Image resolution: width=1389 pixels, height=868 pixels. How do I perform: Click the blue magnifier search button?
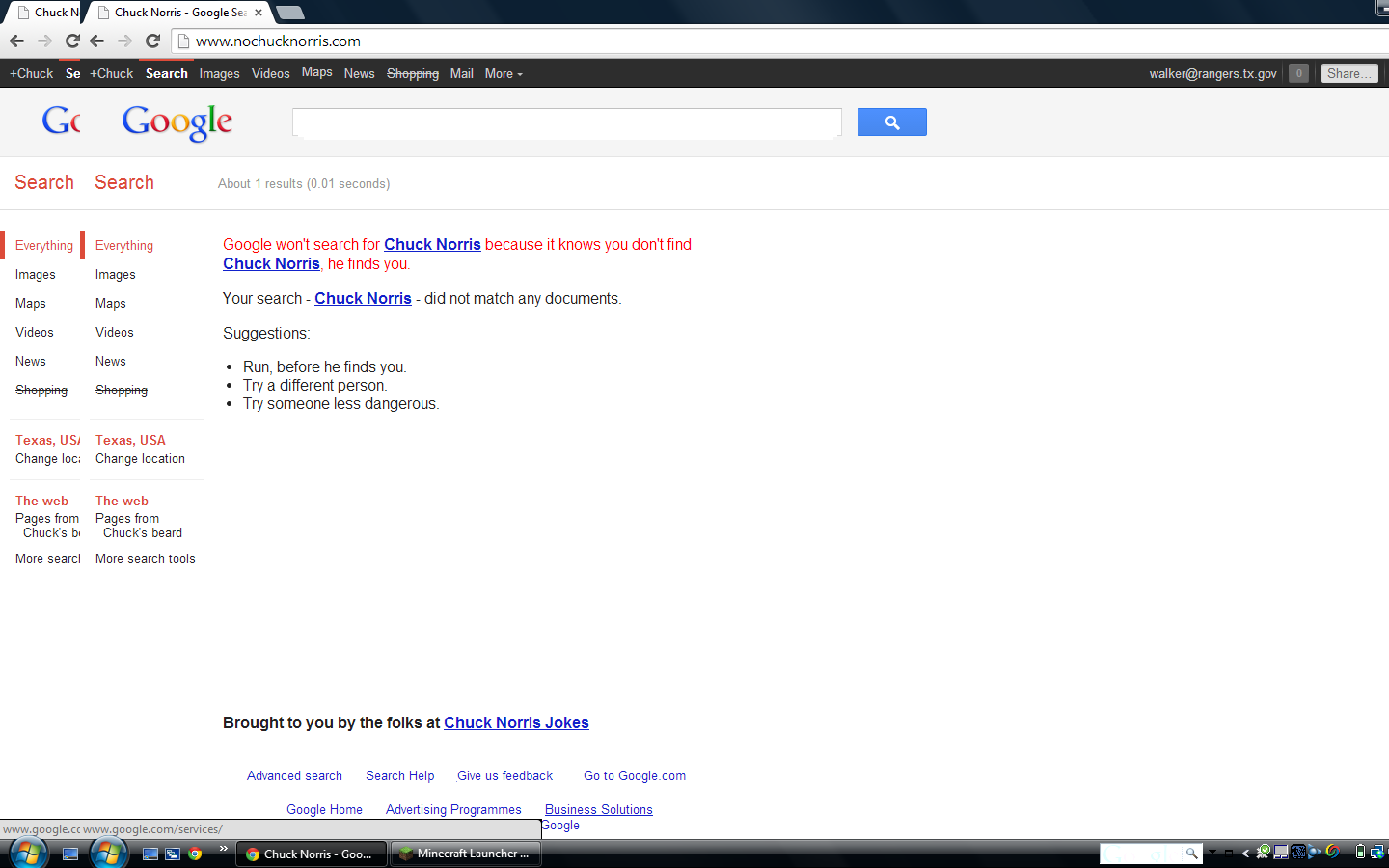tap(891, 122)
